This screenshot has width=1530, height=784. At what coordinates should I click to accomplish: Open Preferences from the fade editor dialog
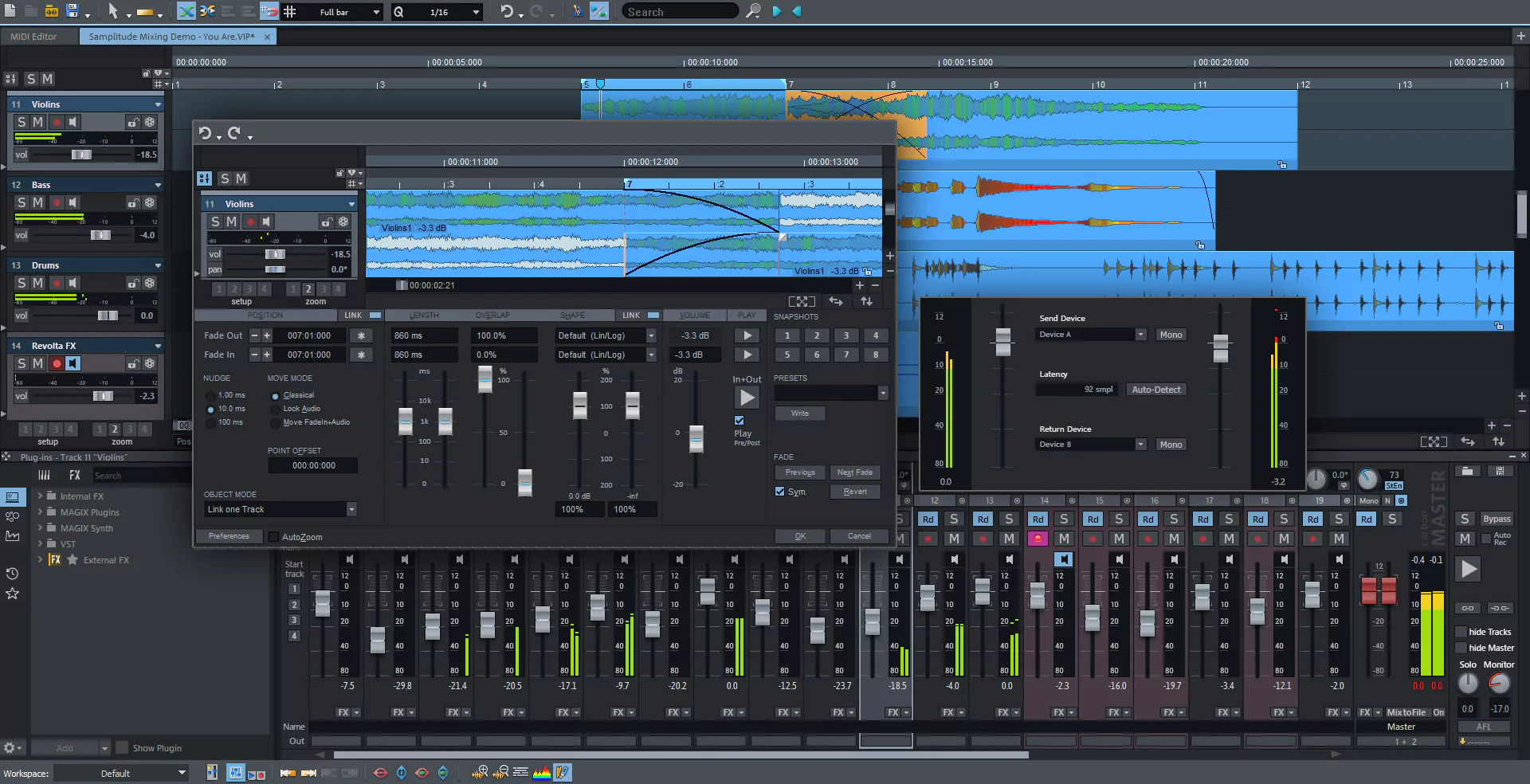[x=229, y=536]
